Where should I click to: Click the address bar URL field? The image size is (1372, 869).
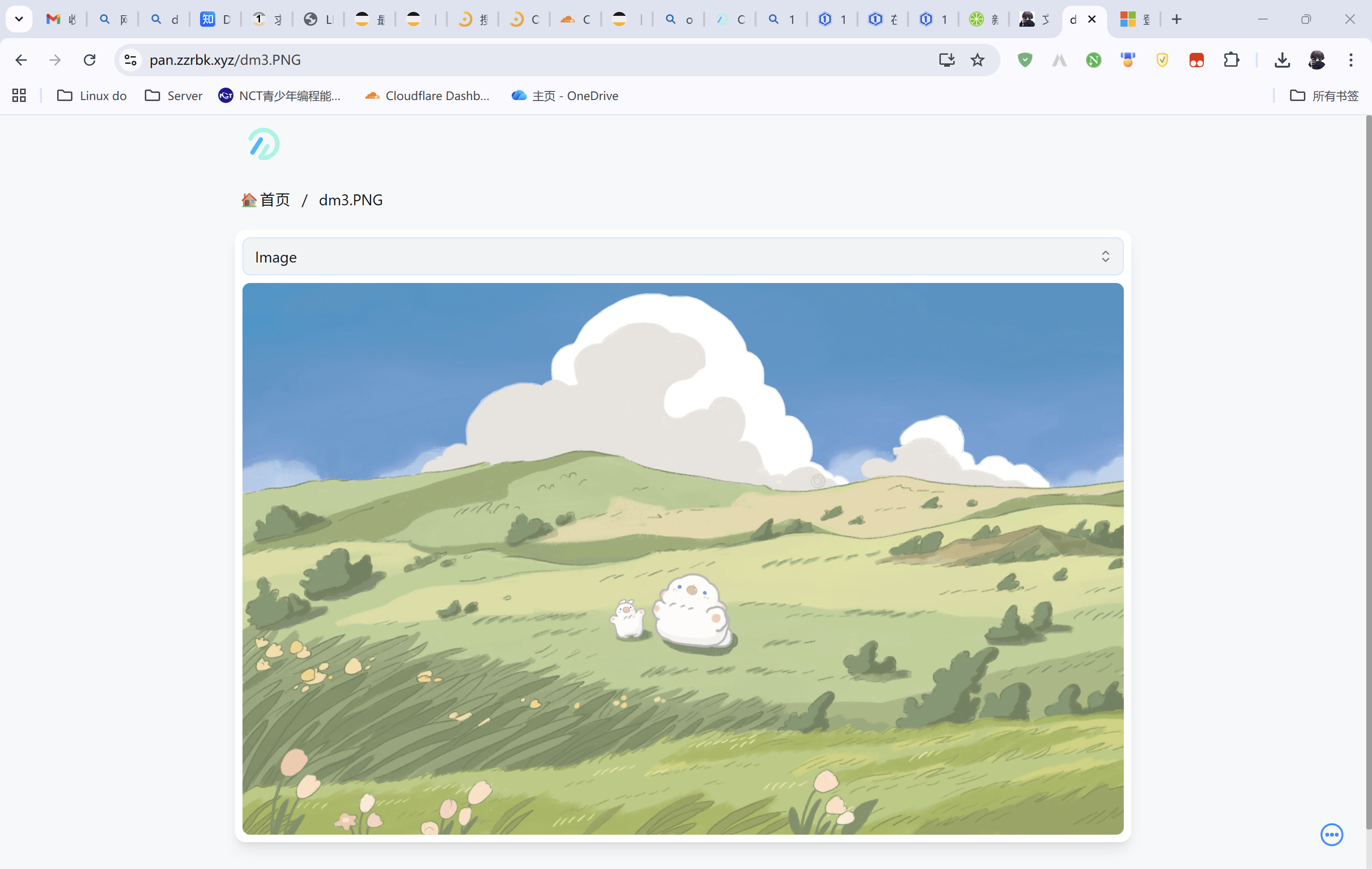(x=513, y=60)
